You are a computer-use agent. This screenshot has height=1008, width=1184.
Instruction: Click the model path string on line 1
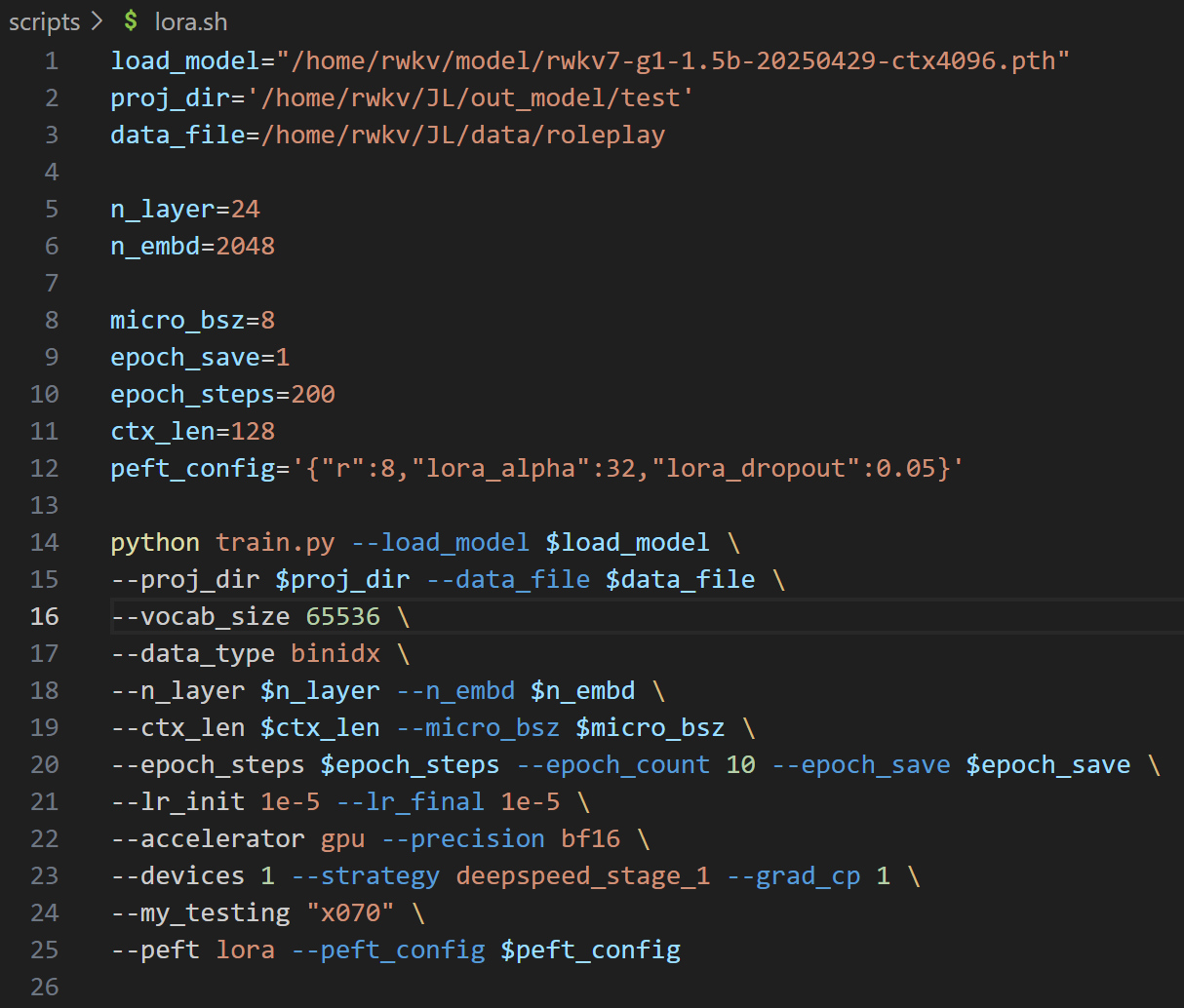pos(673,60)
